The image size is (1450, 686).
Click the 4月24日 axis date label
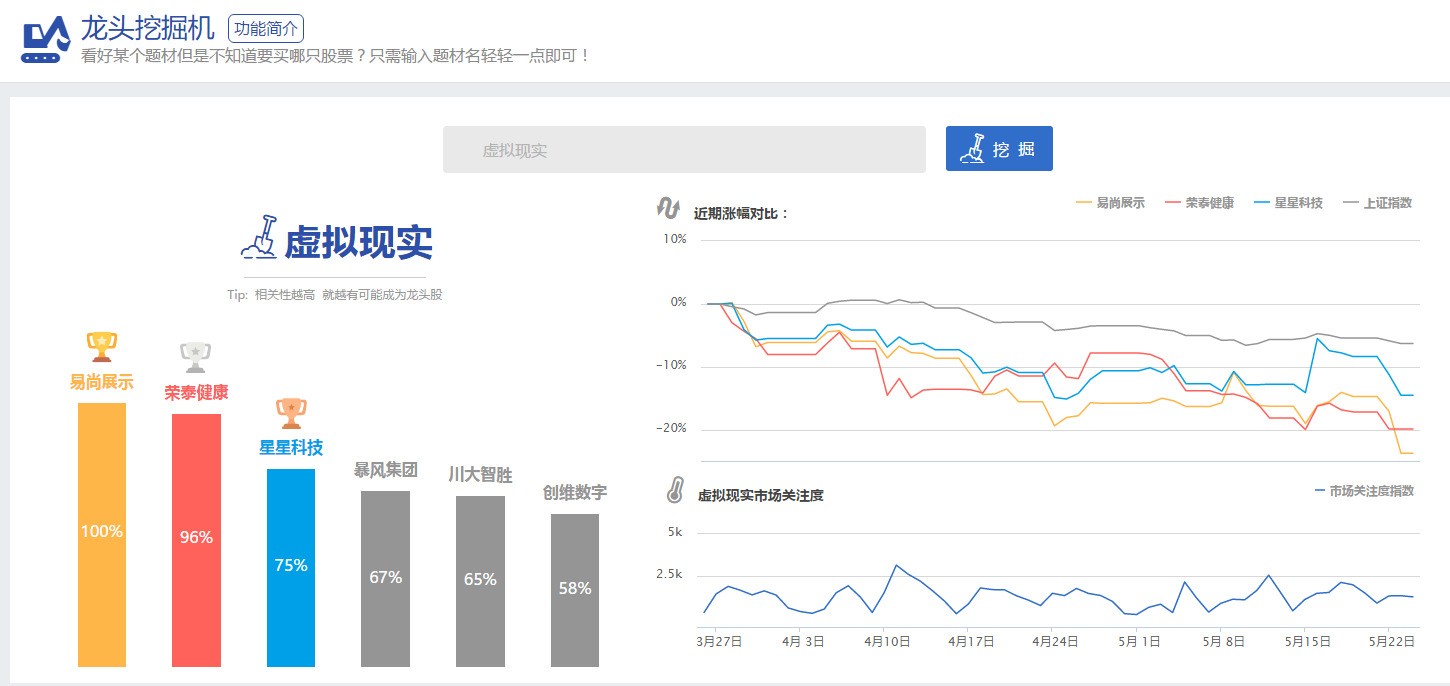pos(1055,641)
